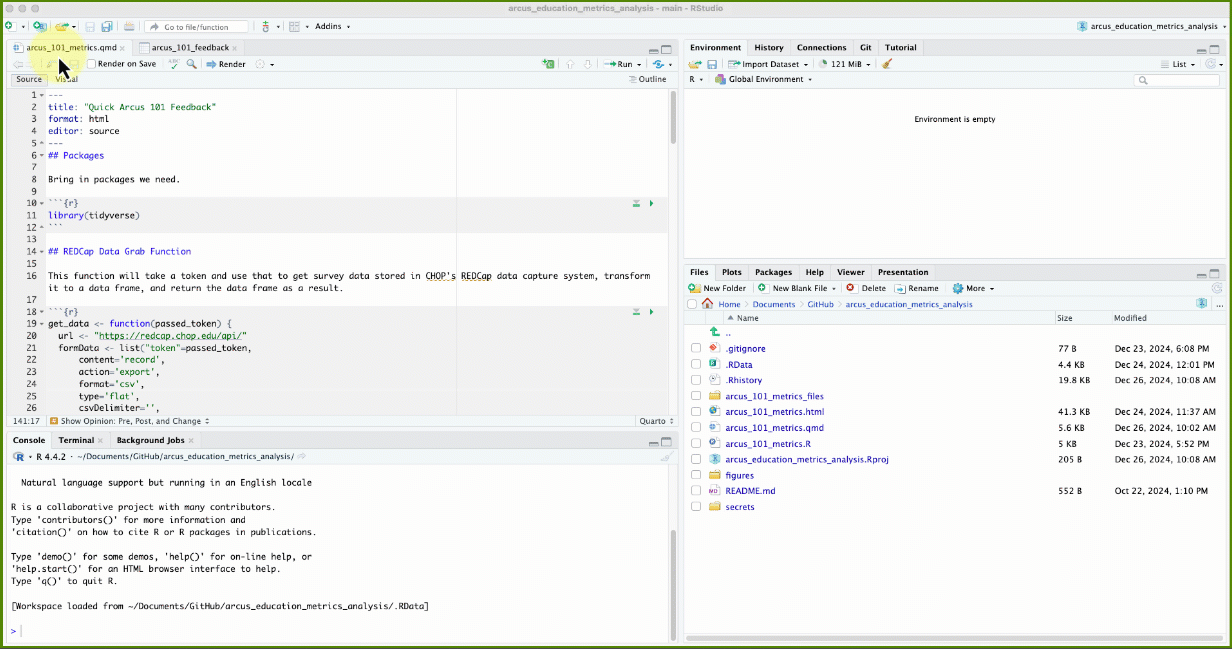This screenshot has width=1232, height=649.
Task: Click the Go to file/function field
Action: (x=195, y=27)
